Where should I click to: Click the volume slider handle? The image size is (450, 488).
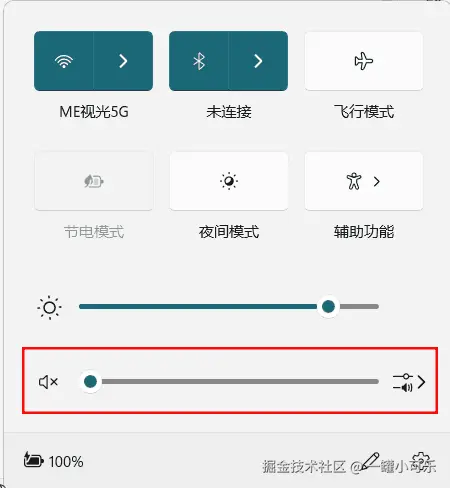(x=90, y=381)
